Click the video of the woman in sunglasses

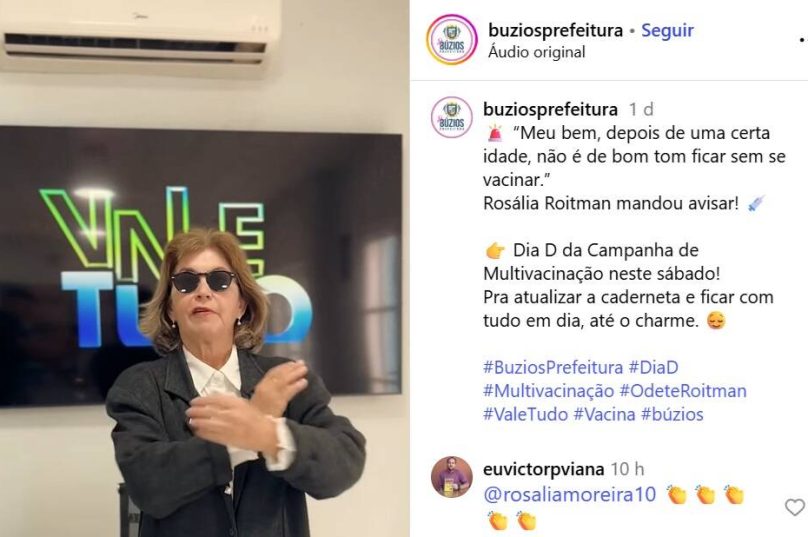205,268
